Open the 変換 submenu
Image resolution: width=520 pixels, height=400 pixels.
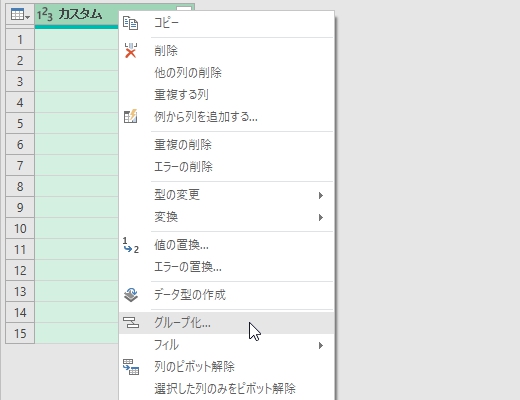click(x=226, y=217)
